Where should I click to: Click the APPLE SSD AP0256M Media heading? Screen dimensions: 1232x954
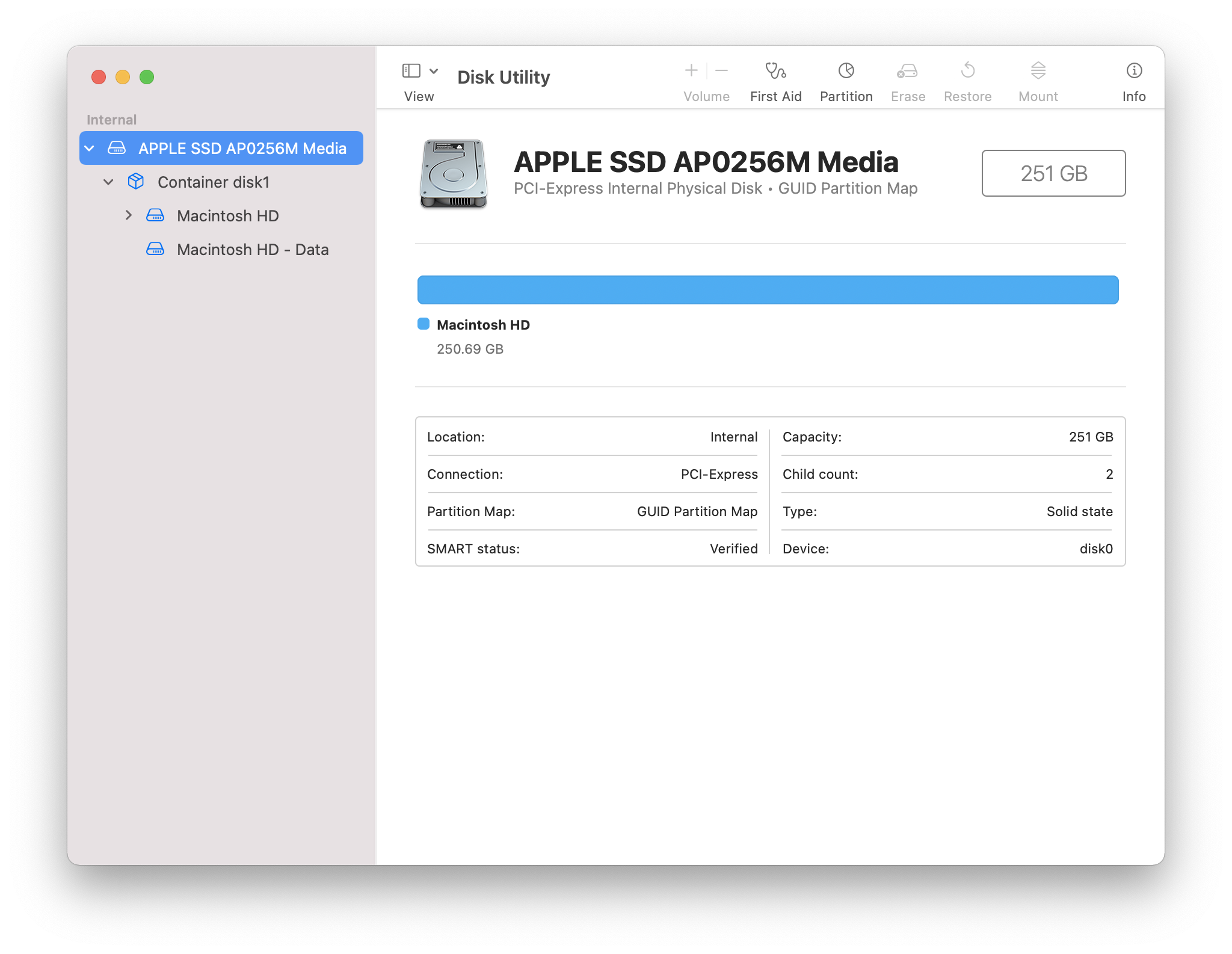point(706,162)
